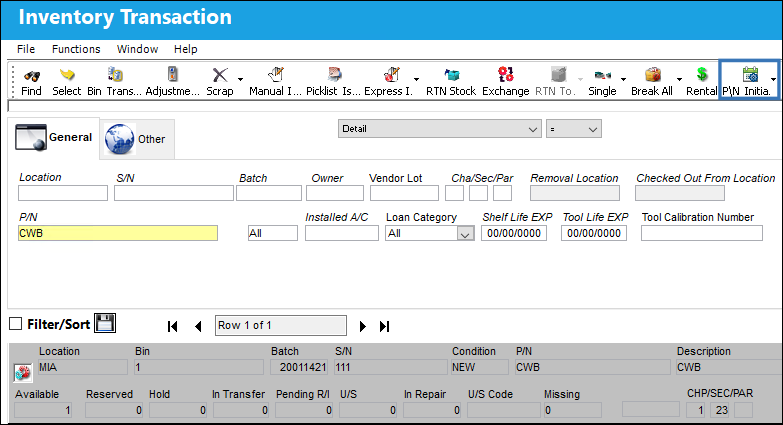
Task: Click the Exchange toolbar icon
Action: pyautogui.click(x=505, y=74)
